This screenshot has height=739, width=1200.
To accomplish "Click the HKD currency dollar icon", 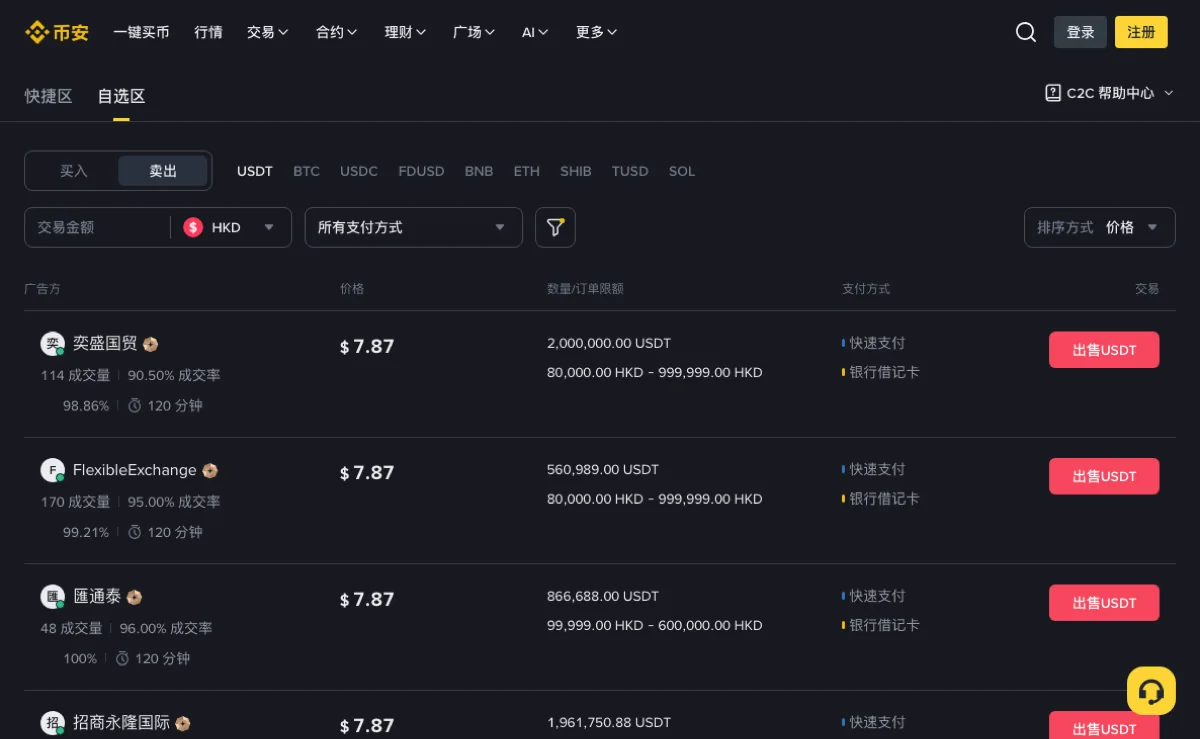I will click(x=193, y=227).
